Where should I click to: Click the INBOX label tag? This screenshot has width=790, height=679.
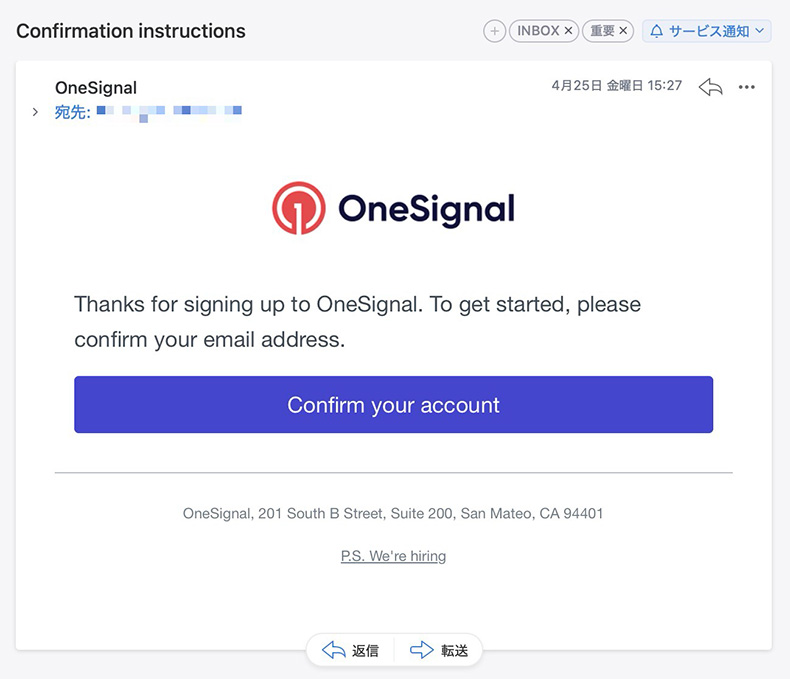[538, 31]
